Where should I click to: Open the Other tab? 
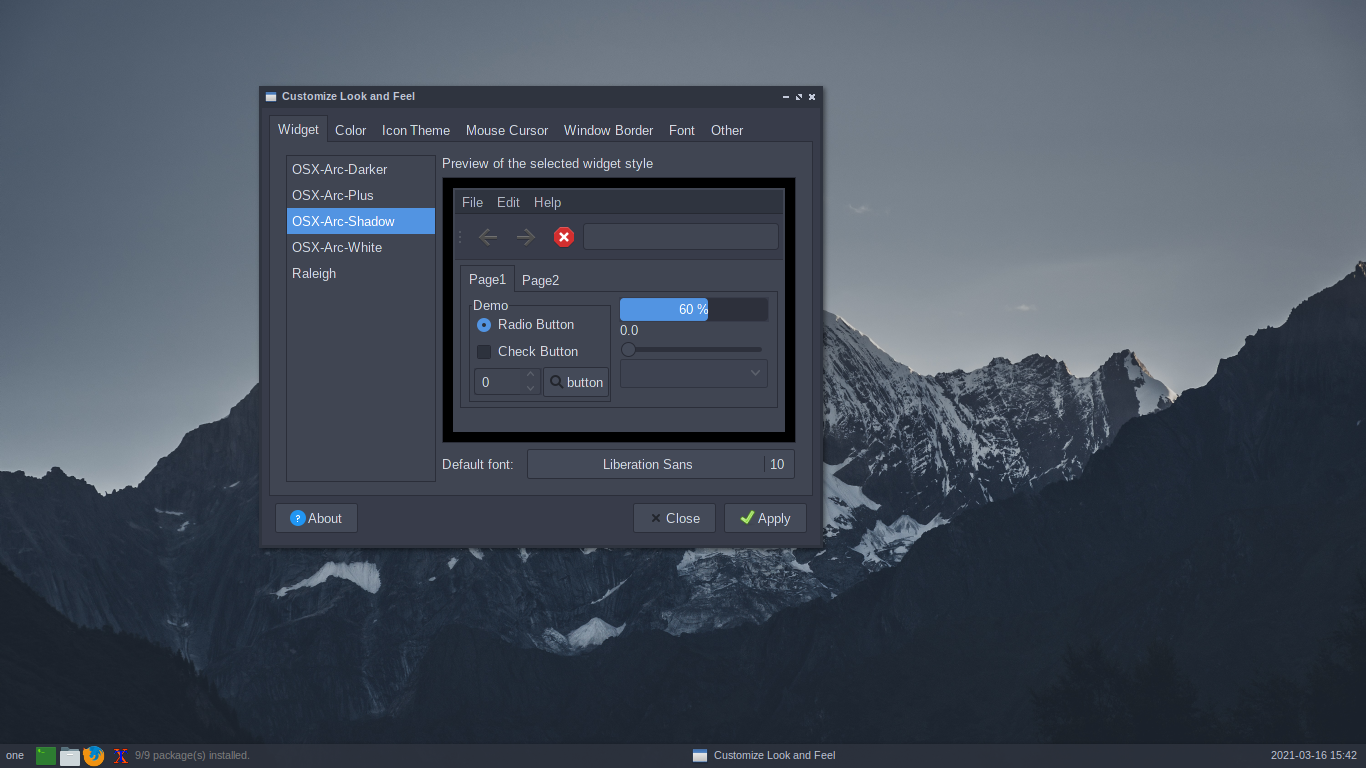coord(727,130)
